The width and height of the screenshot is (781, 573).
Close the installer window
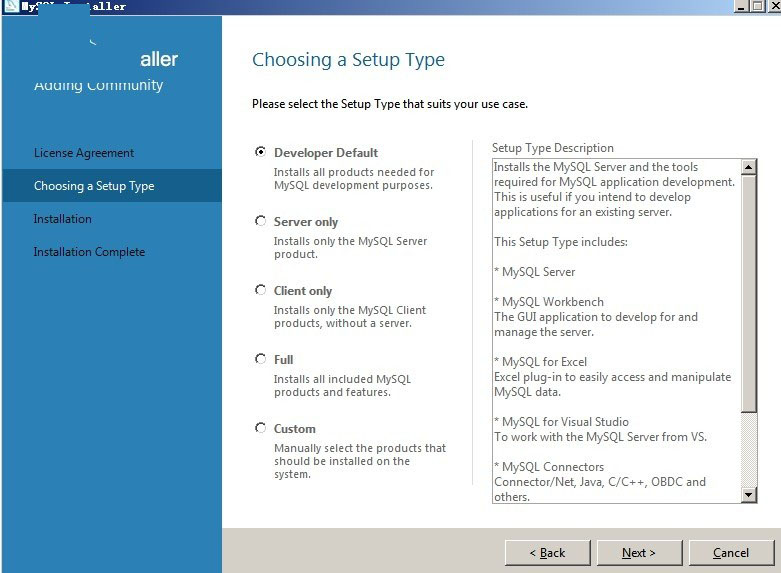tap(774, 6)
